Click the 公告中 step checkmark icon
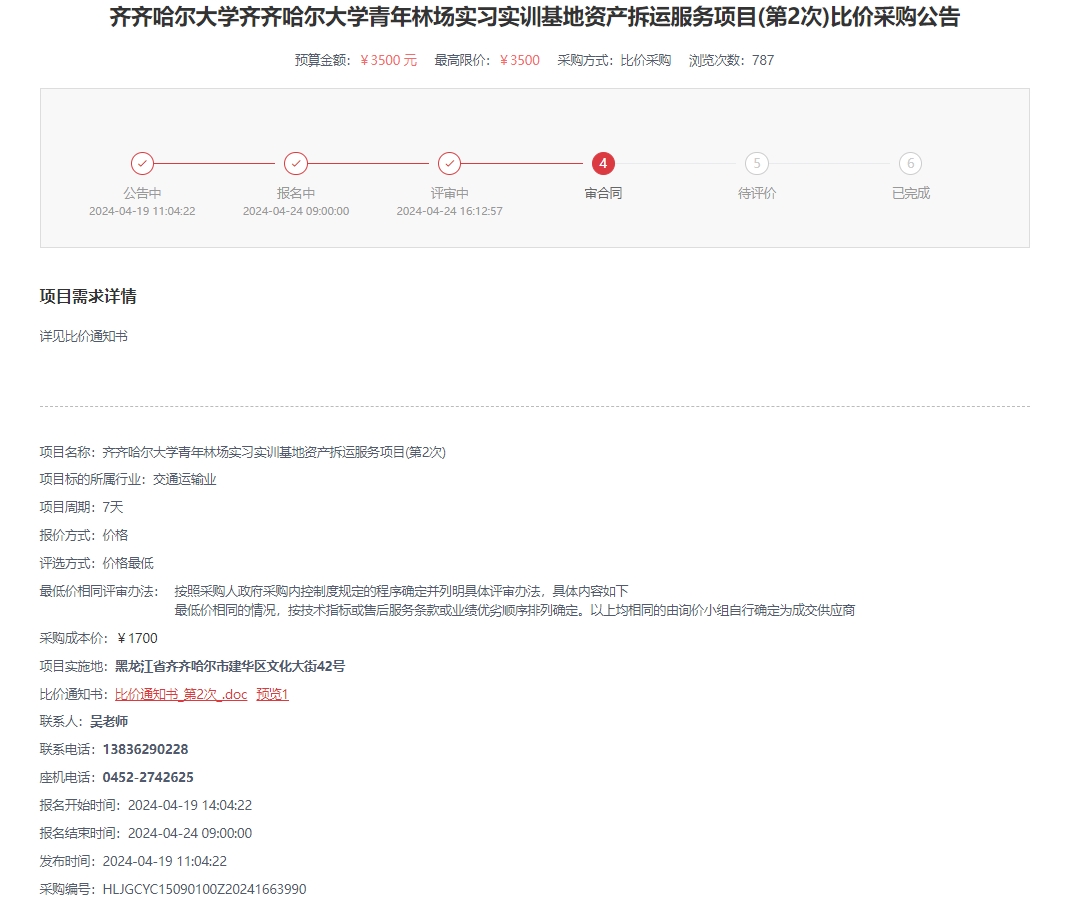Image resolution: width=1074 pixels, height=907 pixels. (x=142, y=163)
